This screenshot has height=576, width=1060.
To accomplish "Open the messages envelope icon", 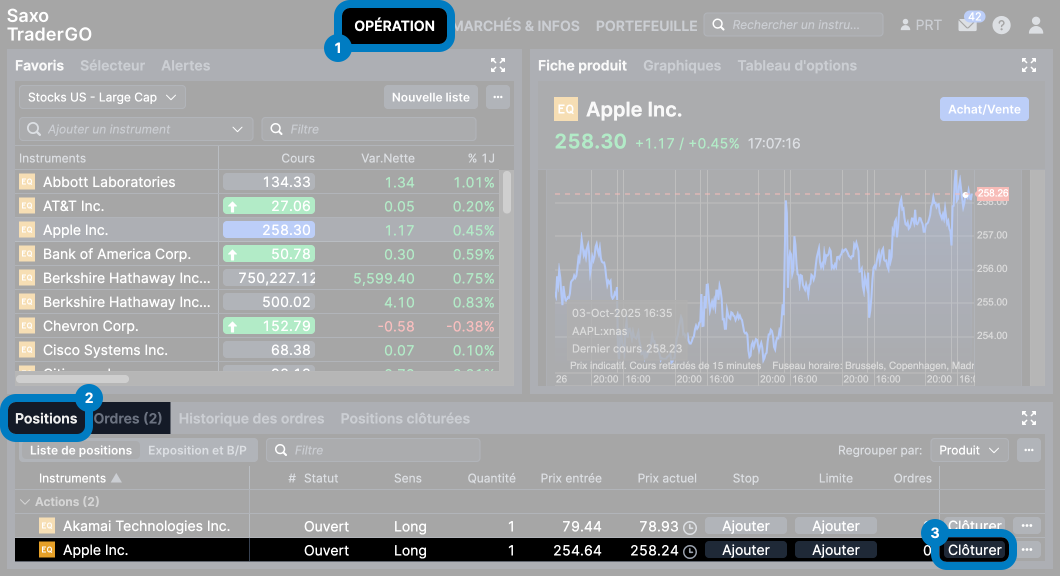I will tap(967, 26).
